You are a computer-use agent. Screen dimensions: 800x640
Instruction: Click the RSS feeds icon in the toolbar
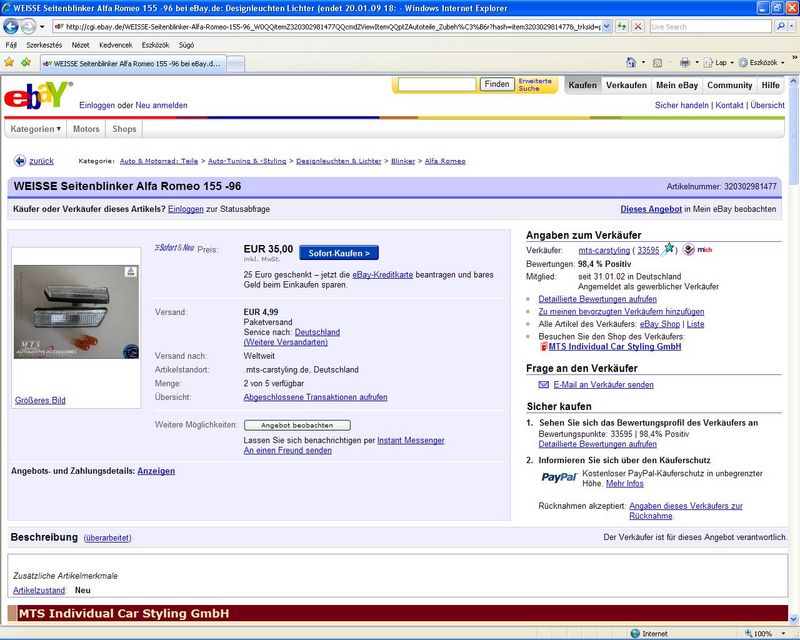tap(658, 63)
